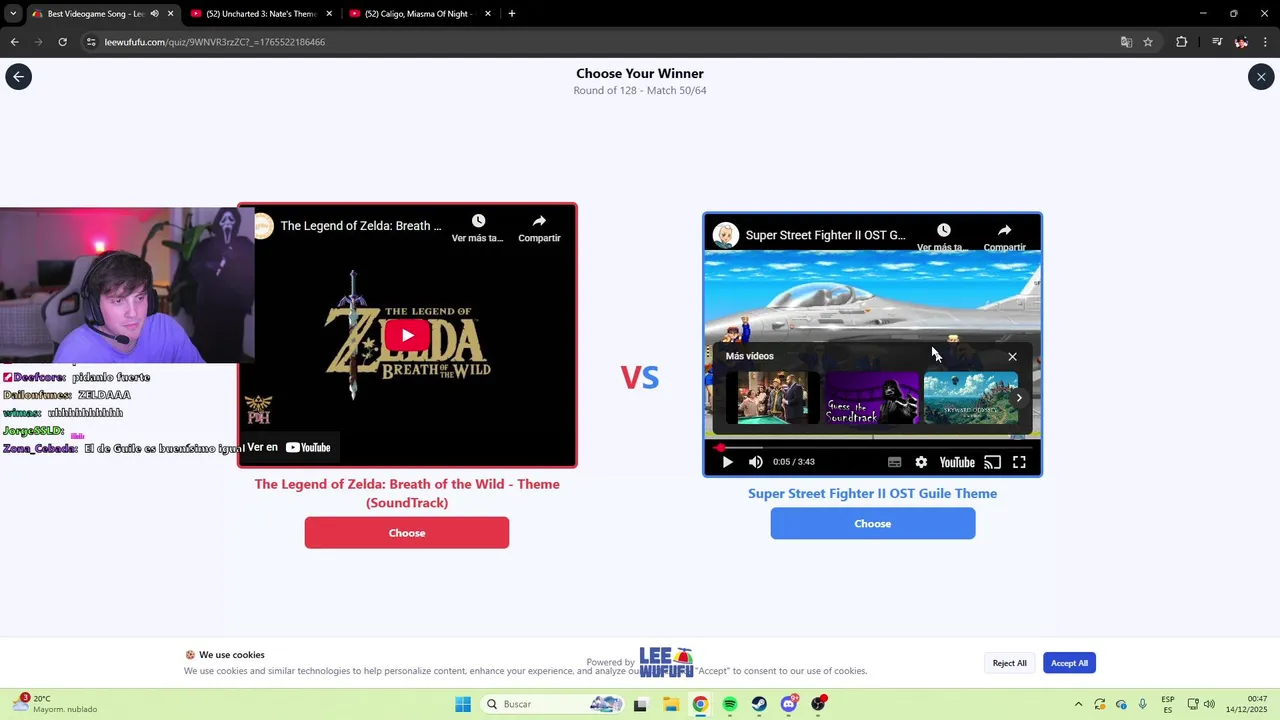
Task: Open the Windows Start menu
Action: click(x=462, y=704)
